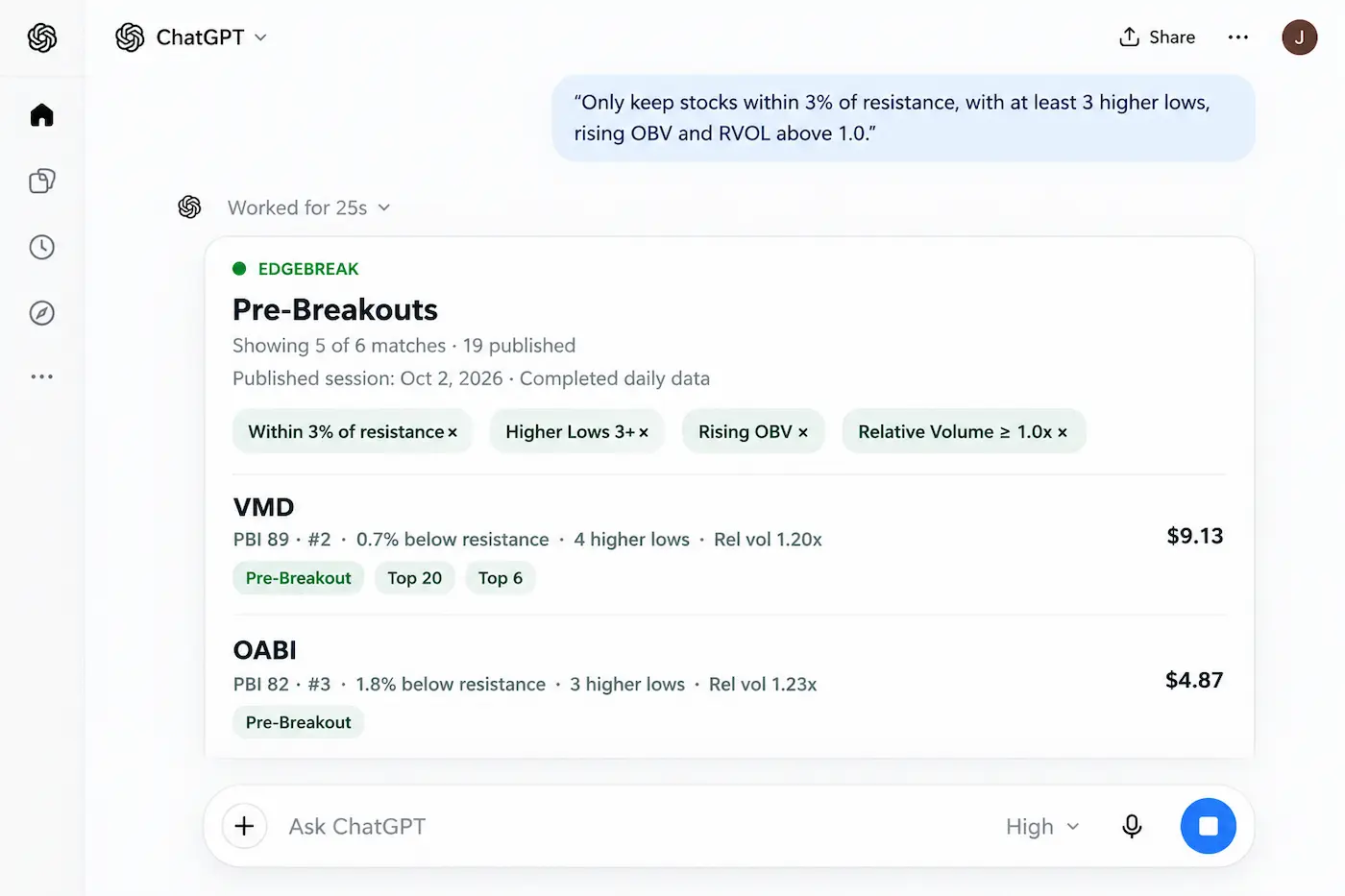Open chat history clock icon
This screenshot has width=1345, height=896.
(42, 247)
